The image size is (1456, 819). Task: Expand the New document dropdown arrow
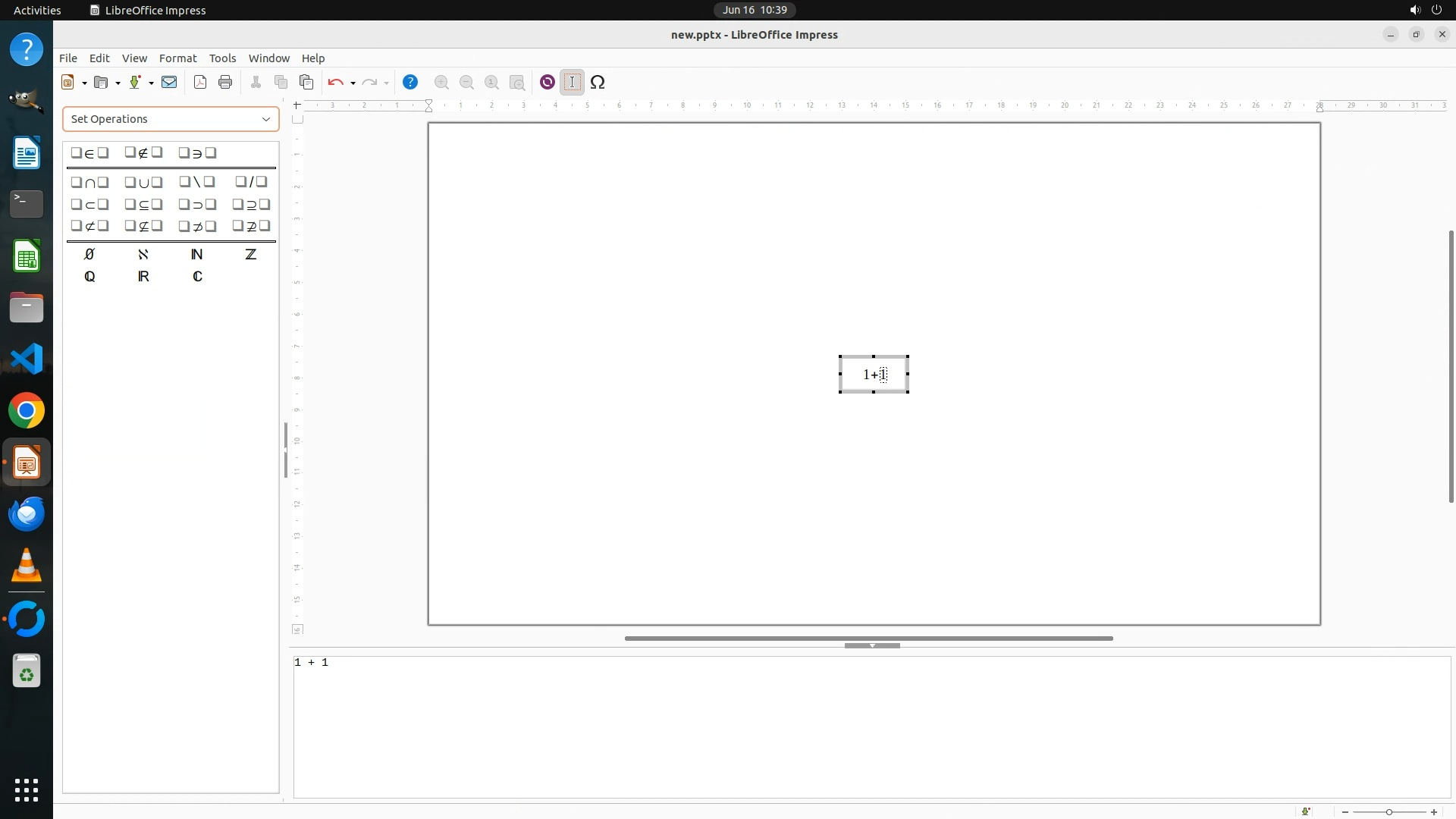tap(84, 83)
